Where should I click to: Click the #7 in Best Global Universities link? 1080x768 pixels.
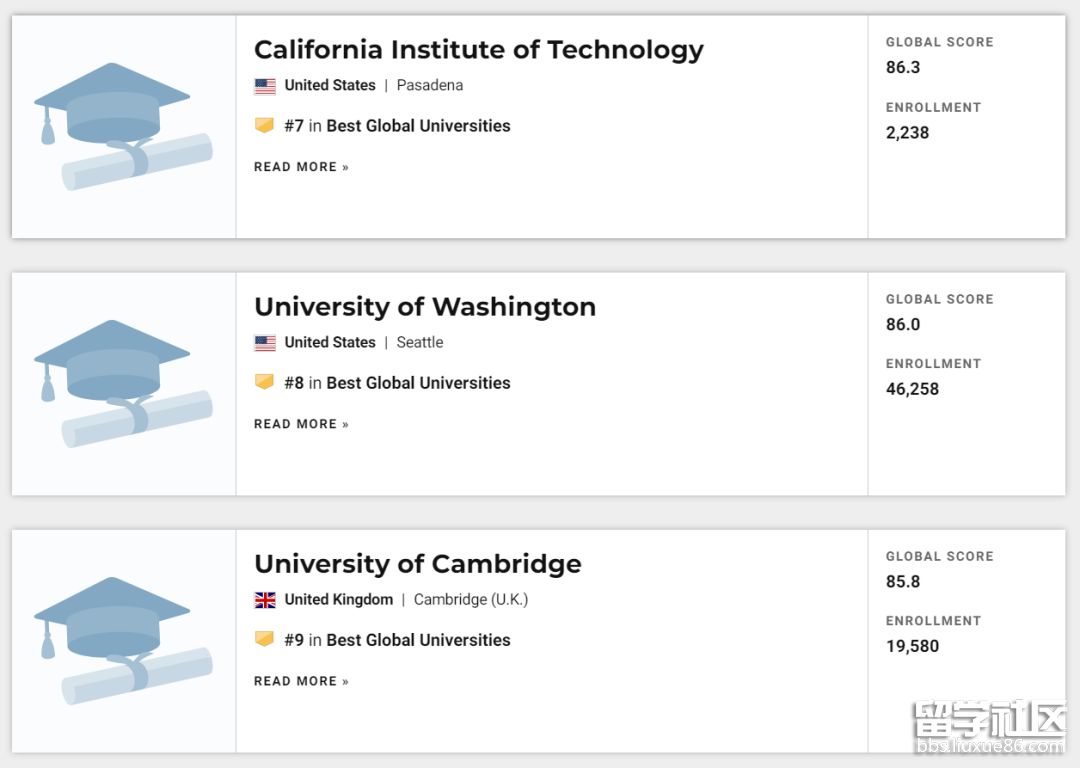397,126
